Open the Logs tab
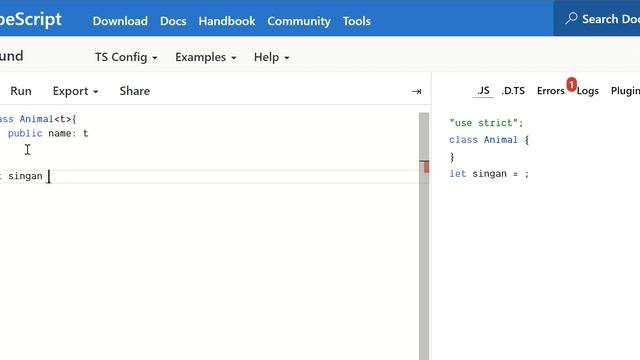Screen dimensions: 640x360 pyautogui.click(x=588, y=91)
